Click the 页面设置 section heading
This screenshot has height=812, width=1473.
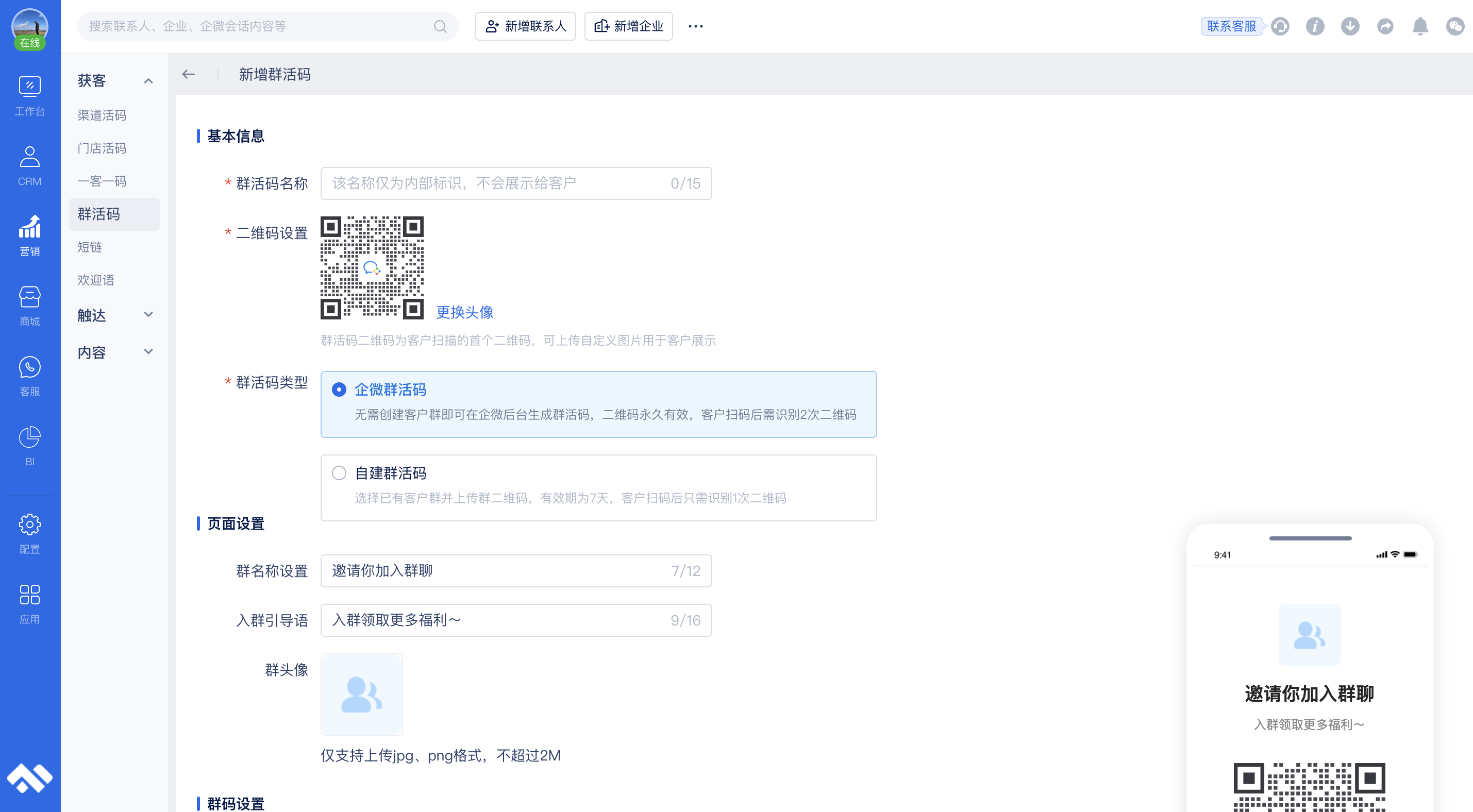(x=236, y=524)
